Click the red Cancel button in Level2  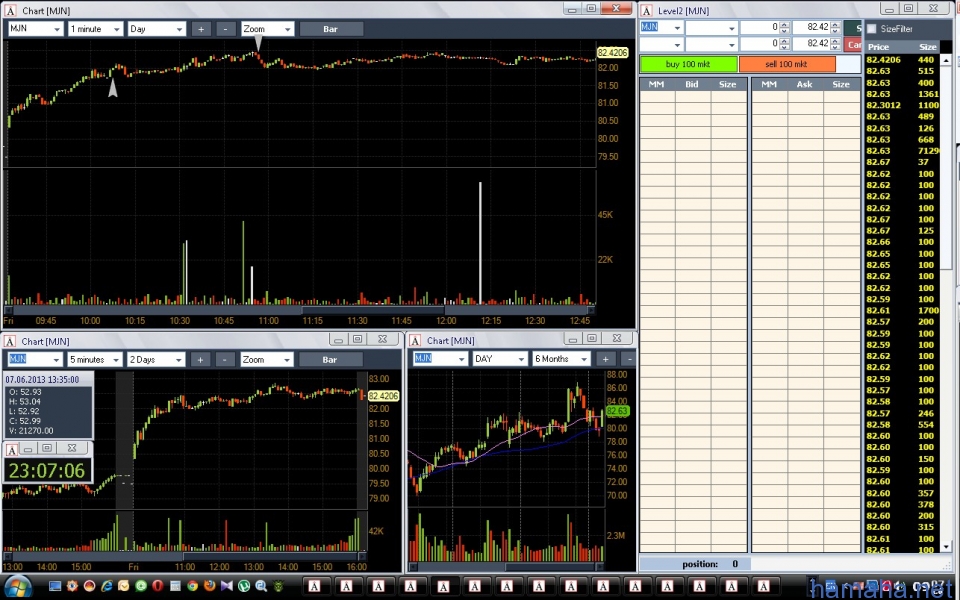tap(853, 44)
